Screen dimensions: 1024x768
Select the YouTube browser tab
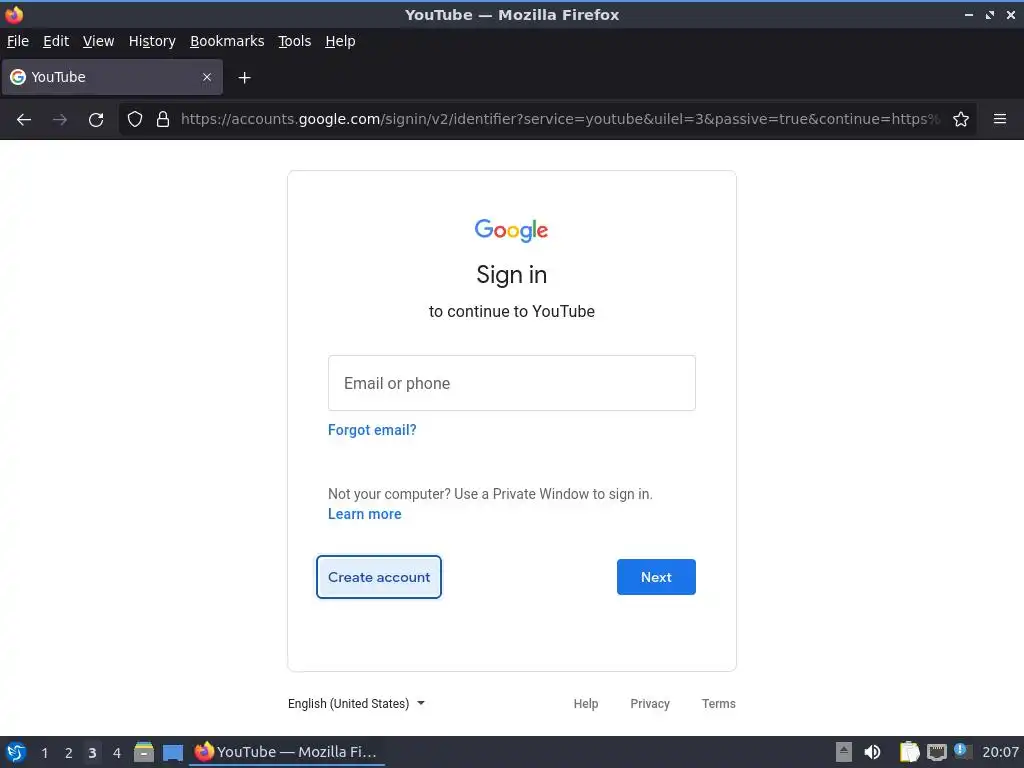pyautogui.click(x=112, y=77)
